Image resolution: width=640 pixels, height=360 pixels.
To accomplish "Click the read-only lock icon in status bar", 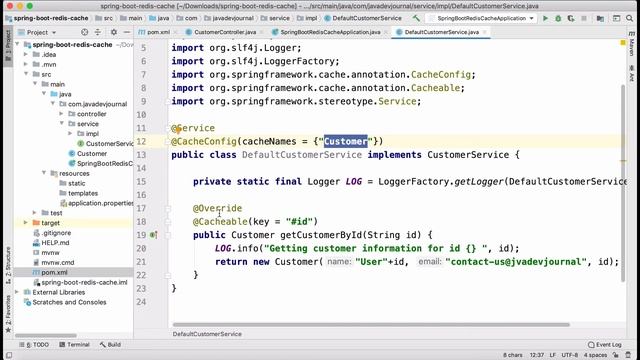I will click(x=616, y=355).
